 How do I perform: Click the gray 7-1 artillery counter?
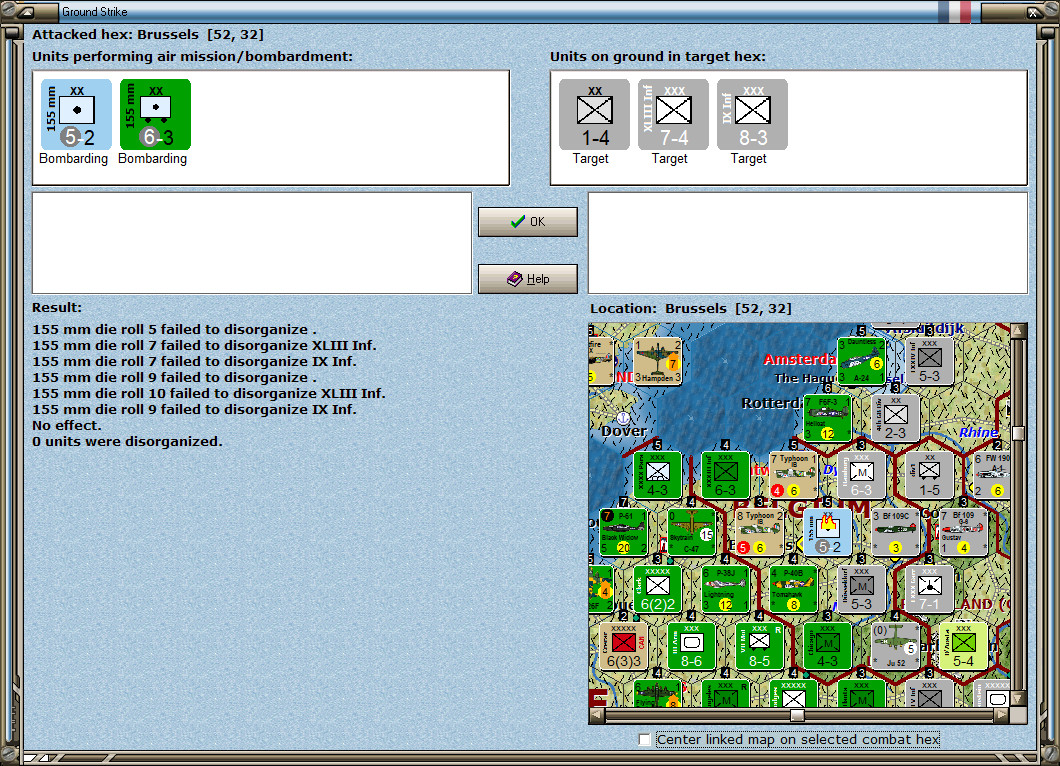pyautogui.click(x=930, y=589)
